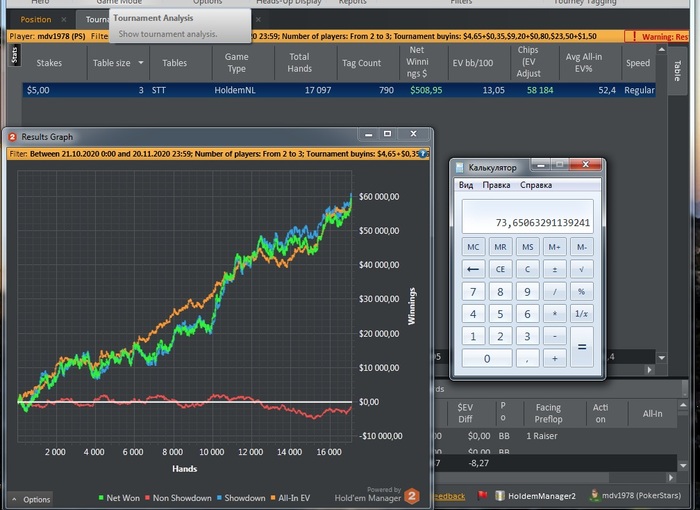Click the calculator decimal comma button

[527, 358]
